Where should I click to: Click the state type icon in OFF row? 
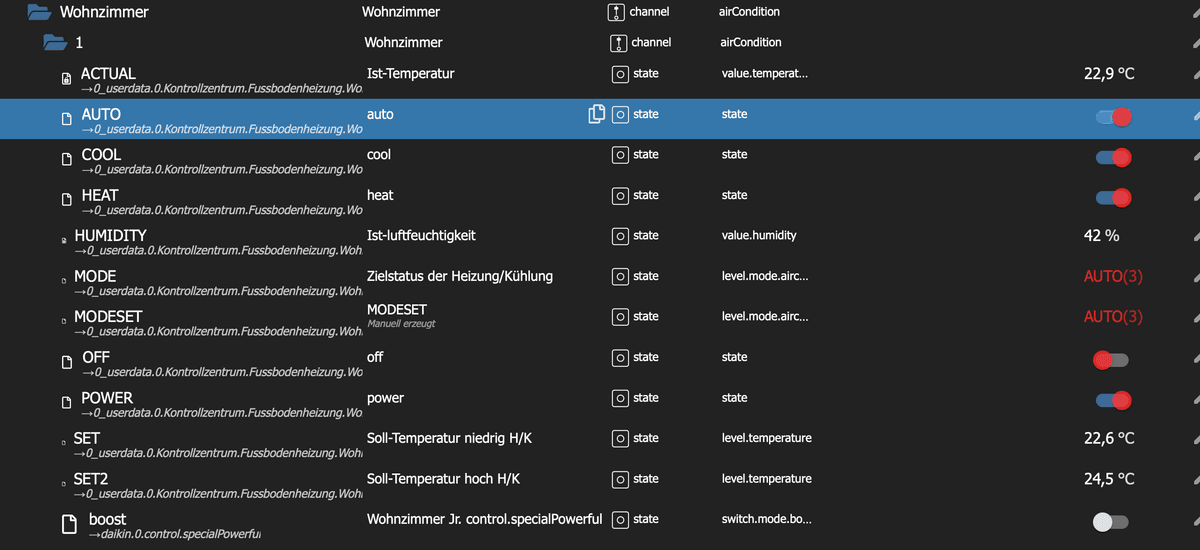[x=620, y=357]
